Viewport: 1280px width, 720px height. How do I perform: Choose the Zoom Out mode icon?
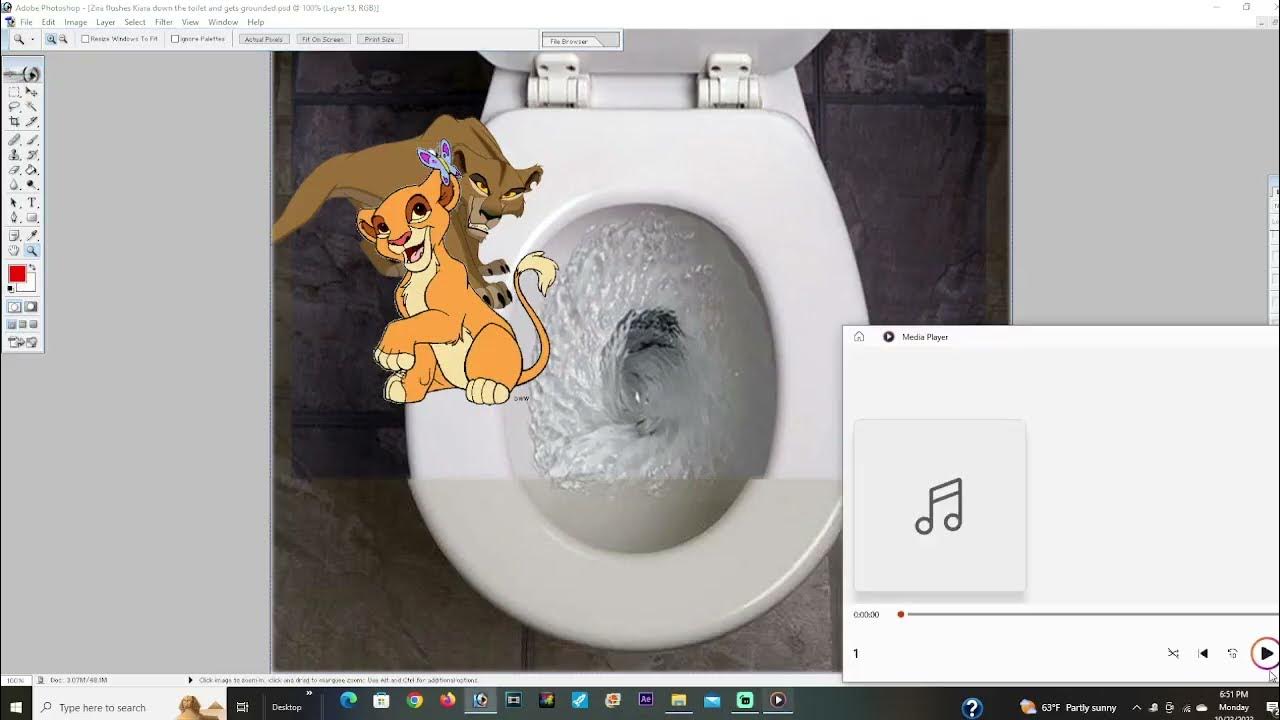[63, 39]
